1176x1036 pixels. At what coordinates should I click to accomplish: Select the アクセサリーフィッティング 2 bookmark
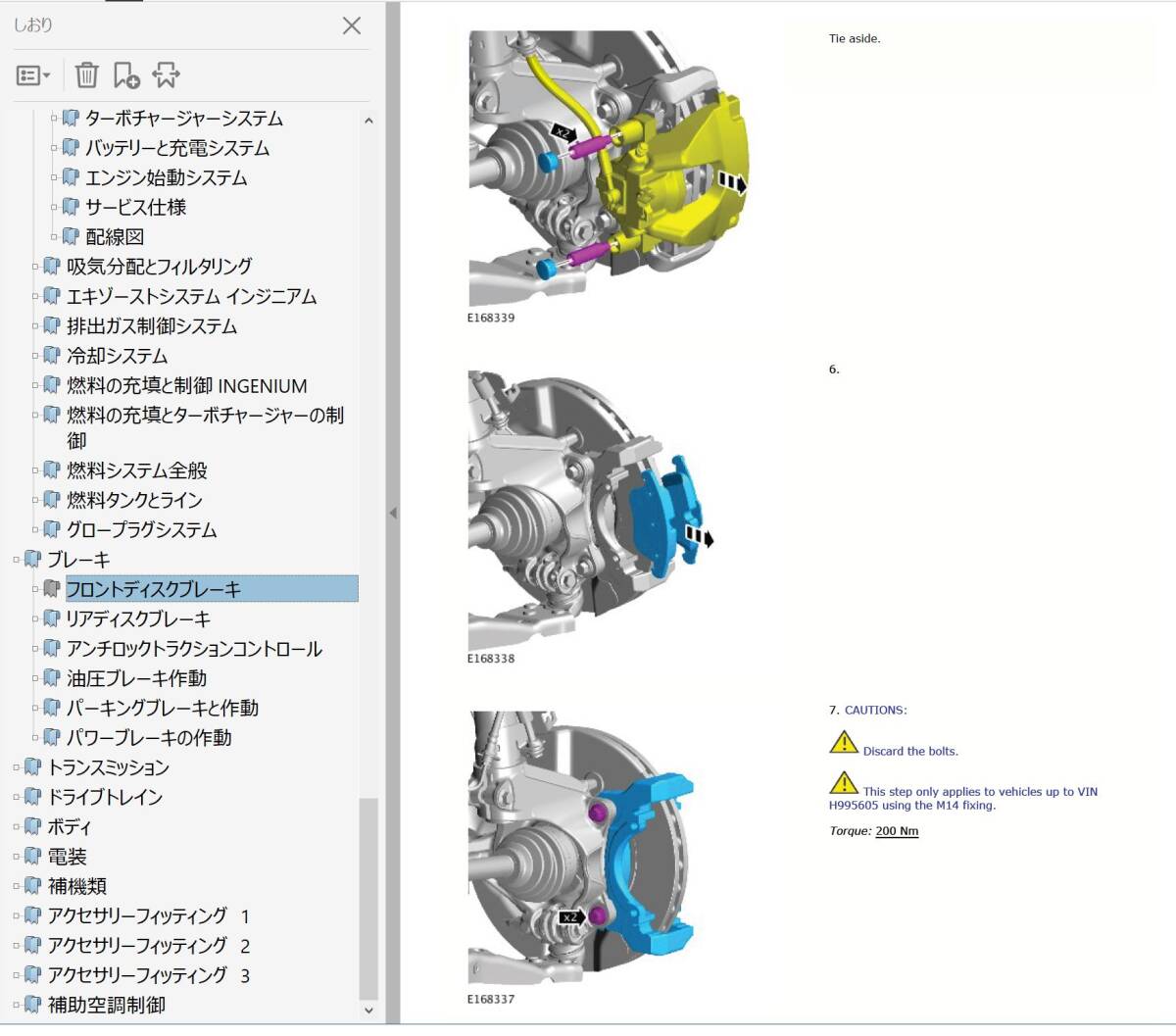pyautogui.click(x=148, y=946)
